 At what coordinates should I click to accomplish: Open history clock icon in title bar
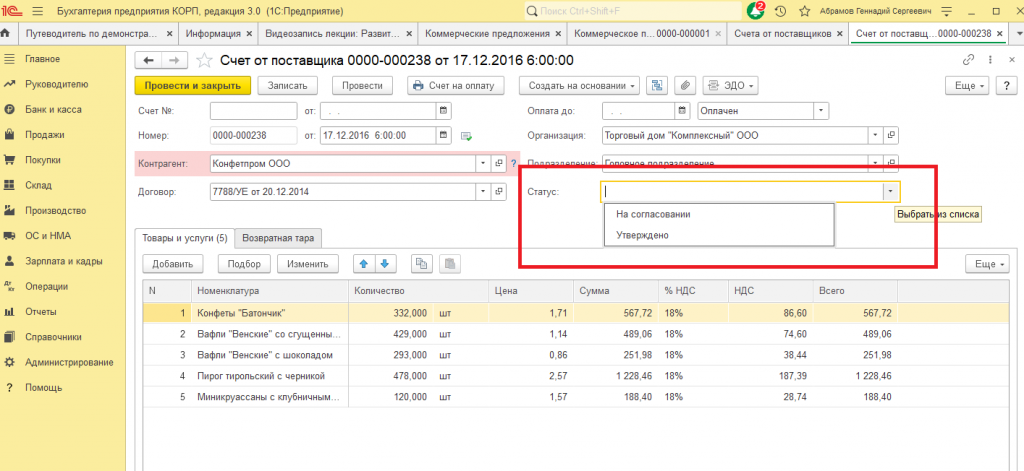(x=780, y=11)
